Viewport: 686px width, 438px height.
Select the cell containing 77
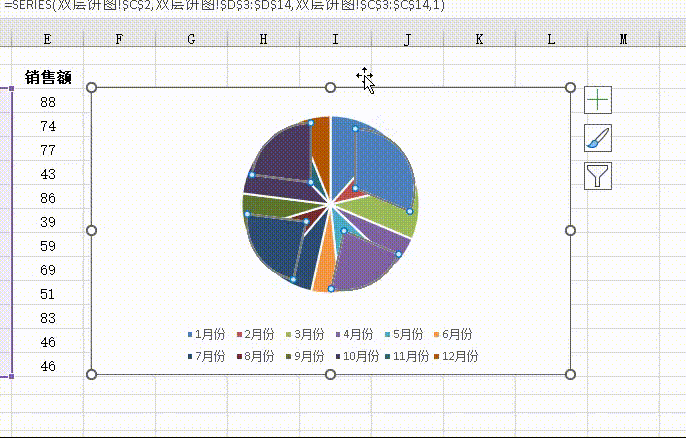tap(48, 150)
